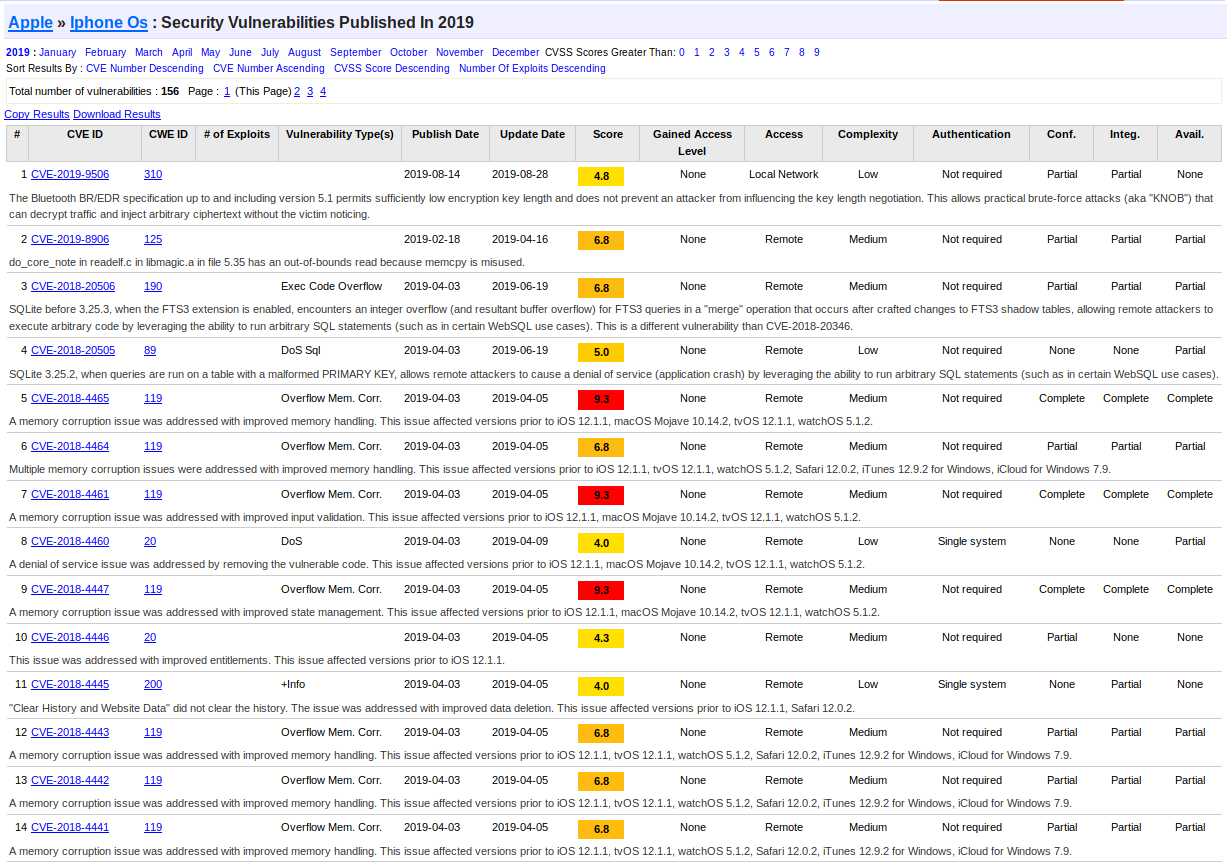Sort by Number Of Exploits Descending

(x=531, y=68)
